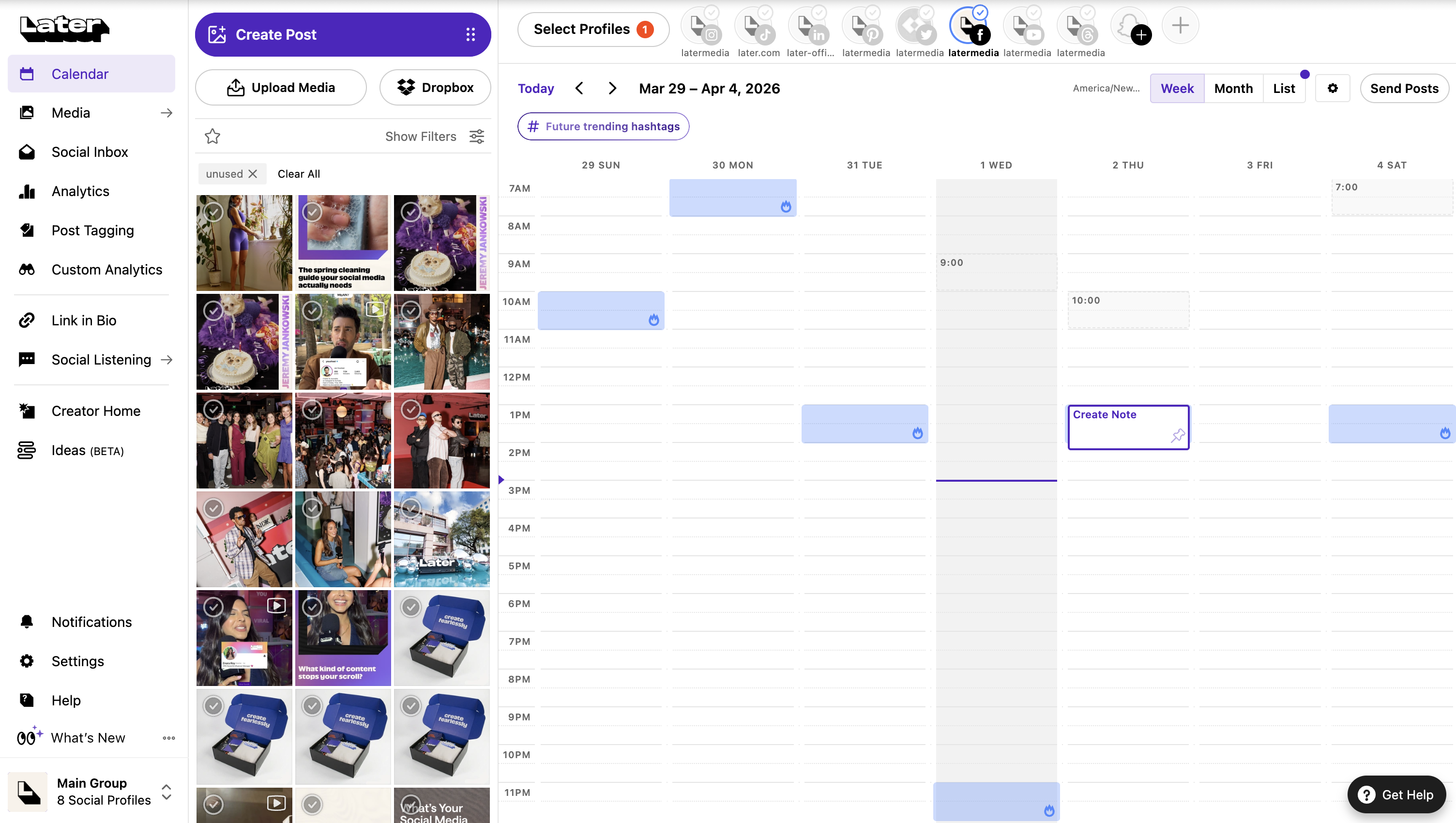Viewport: 1456px width, 823px height.
Task: Click the Create Post grid dots icon
Action: [x=470, y=34]
